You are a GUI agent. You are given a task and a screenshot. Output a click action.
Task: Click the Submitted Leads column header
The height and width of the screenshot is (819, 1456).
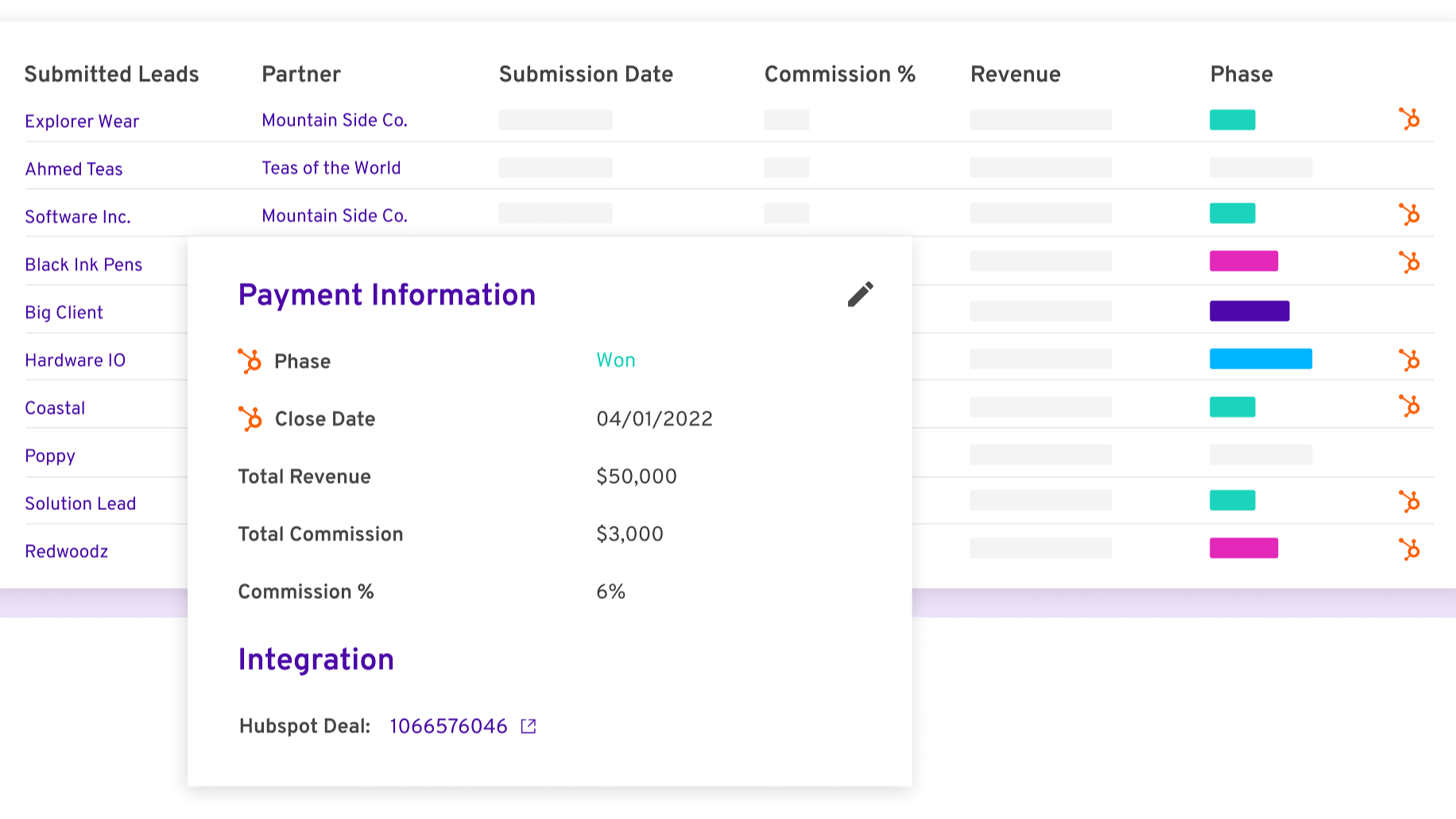point(112,74)
